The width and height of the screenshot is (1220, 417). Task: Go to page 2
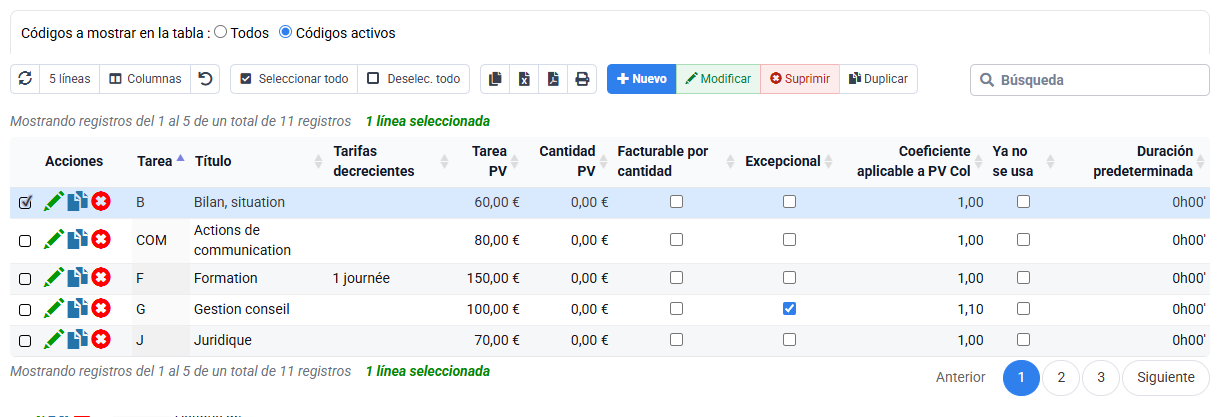pyautogui.click(x=1061, y=377)
